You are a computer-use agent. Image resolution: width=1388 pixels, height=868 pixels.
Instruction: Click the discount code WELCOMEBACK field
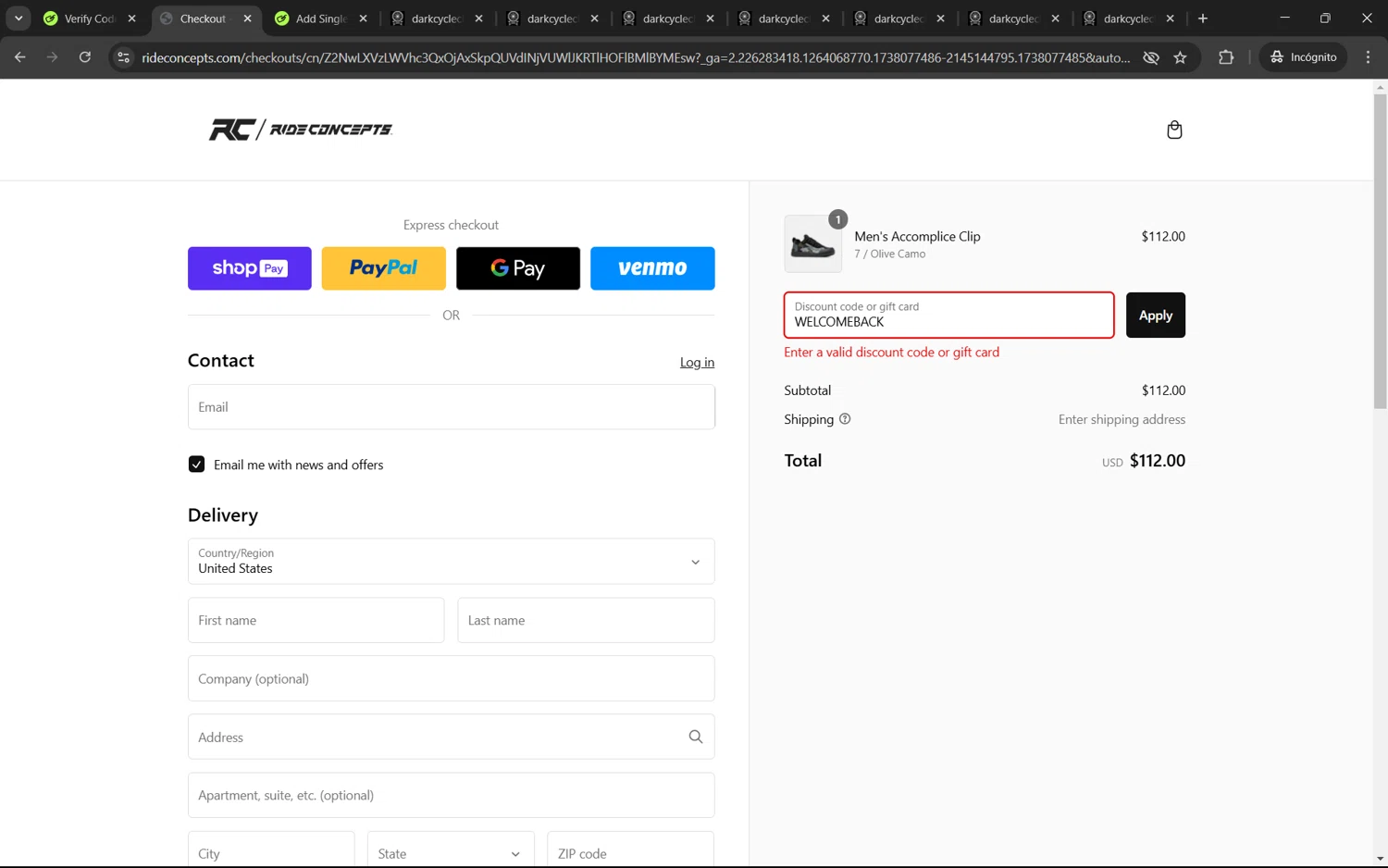tap(948, 316)
